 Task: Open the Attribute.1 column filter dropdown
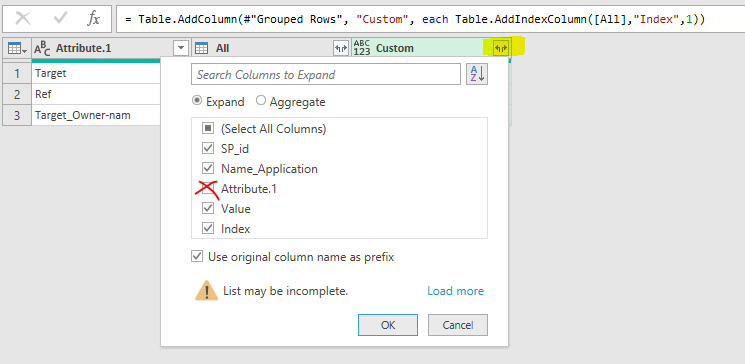[181, 48]
